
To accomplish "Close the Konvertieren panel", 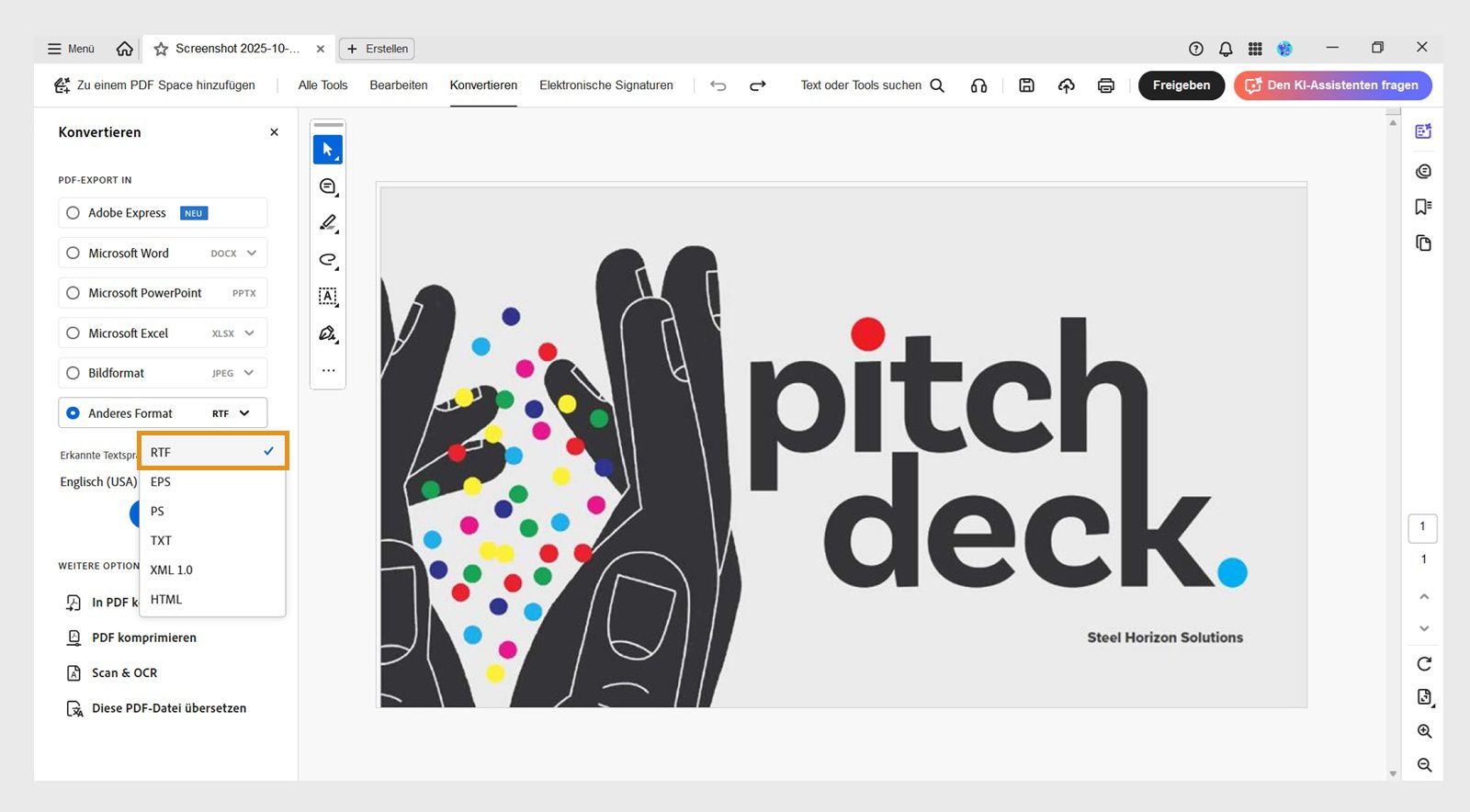I will (274, 132).
